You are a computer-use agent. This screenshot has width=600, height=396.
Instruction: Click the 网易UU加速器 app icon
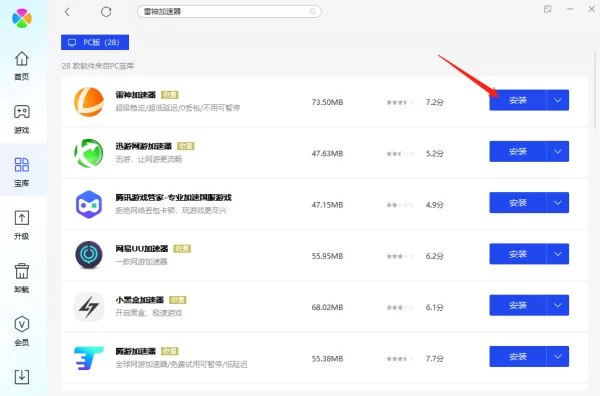coord(89,255)
